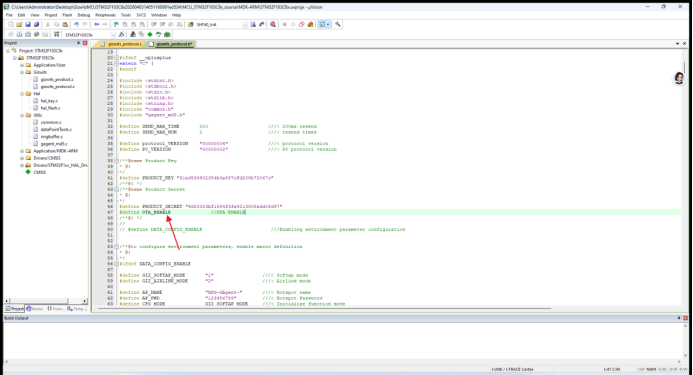
Task: Download to flash with the LOAD icon
Action: (57, 34)
